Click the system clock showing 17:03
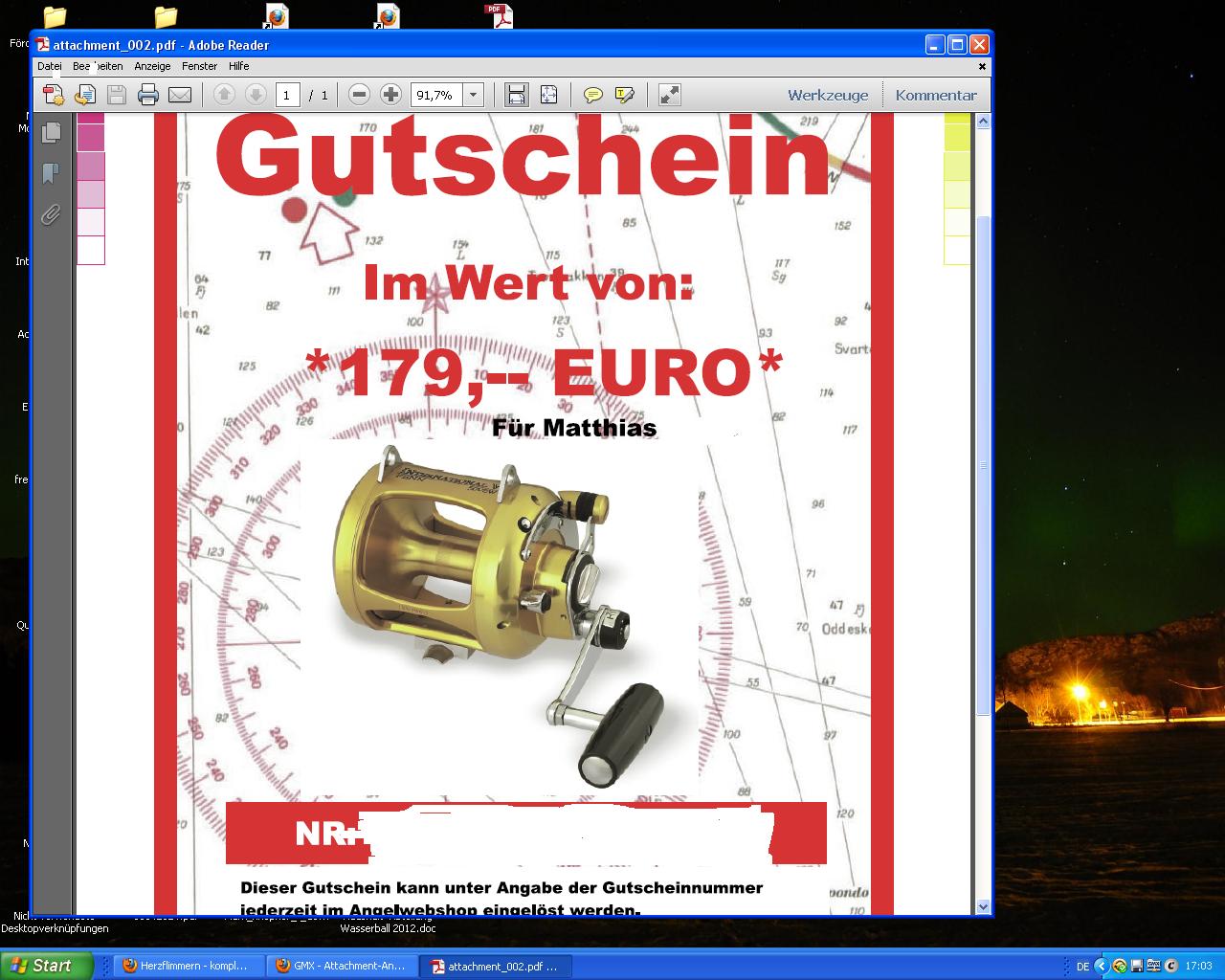 point(1198,967)
